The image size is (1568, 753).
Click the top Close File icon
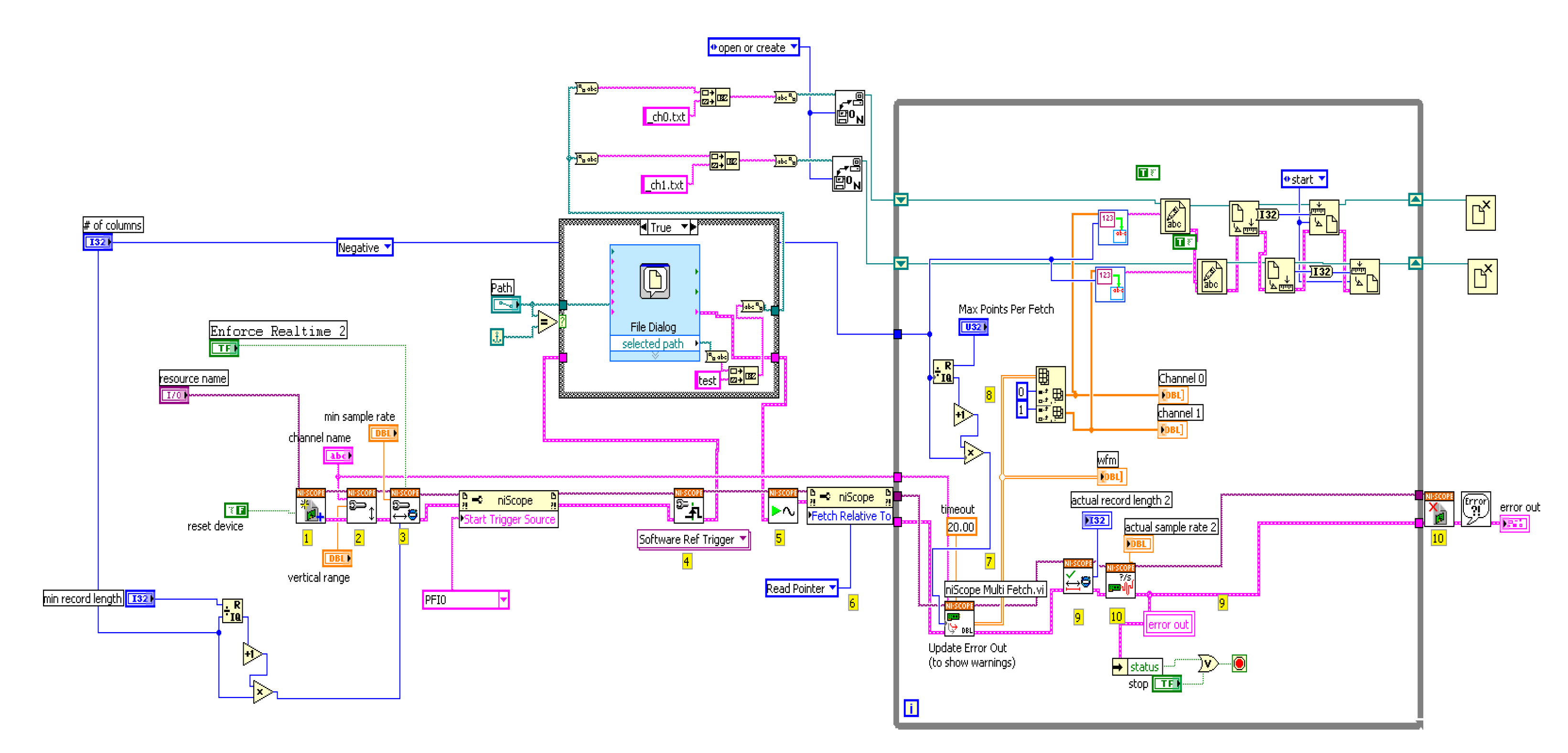pos(1481,213)
